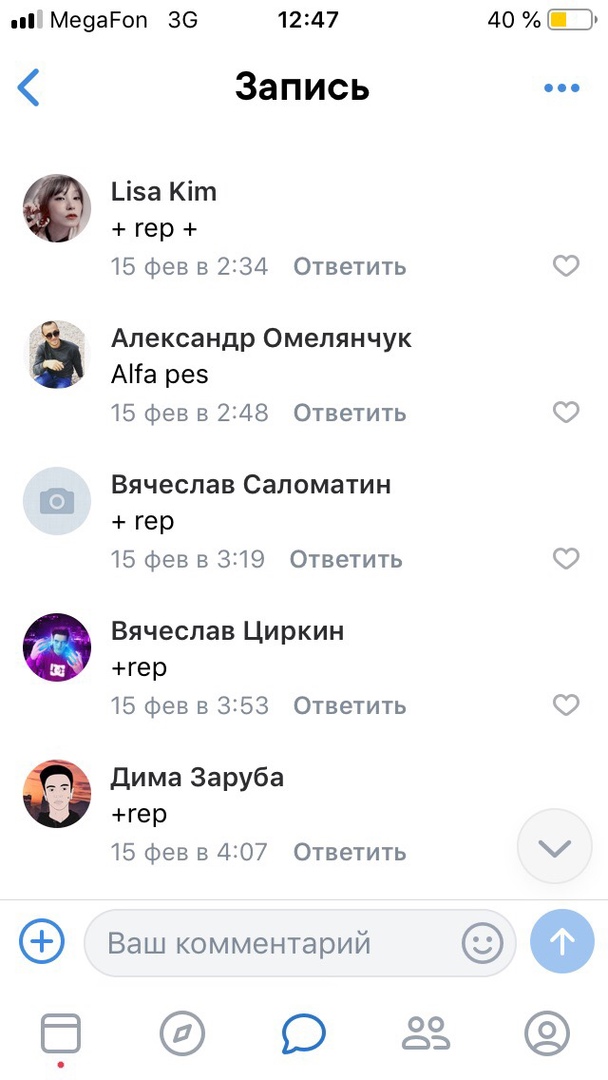Open the news feed tab icon
Viewport: 608px width, 1080px height.
[61, 1033]
